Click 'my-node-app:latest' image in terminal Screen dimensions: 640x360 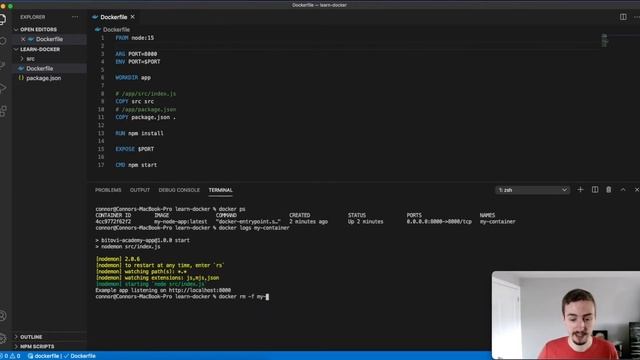coord(181,222)
